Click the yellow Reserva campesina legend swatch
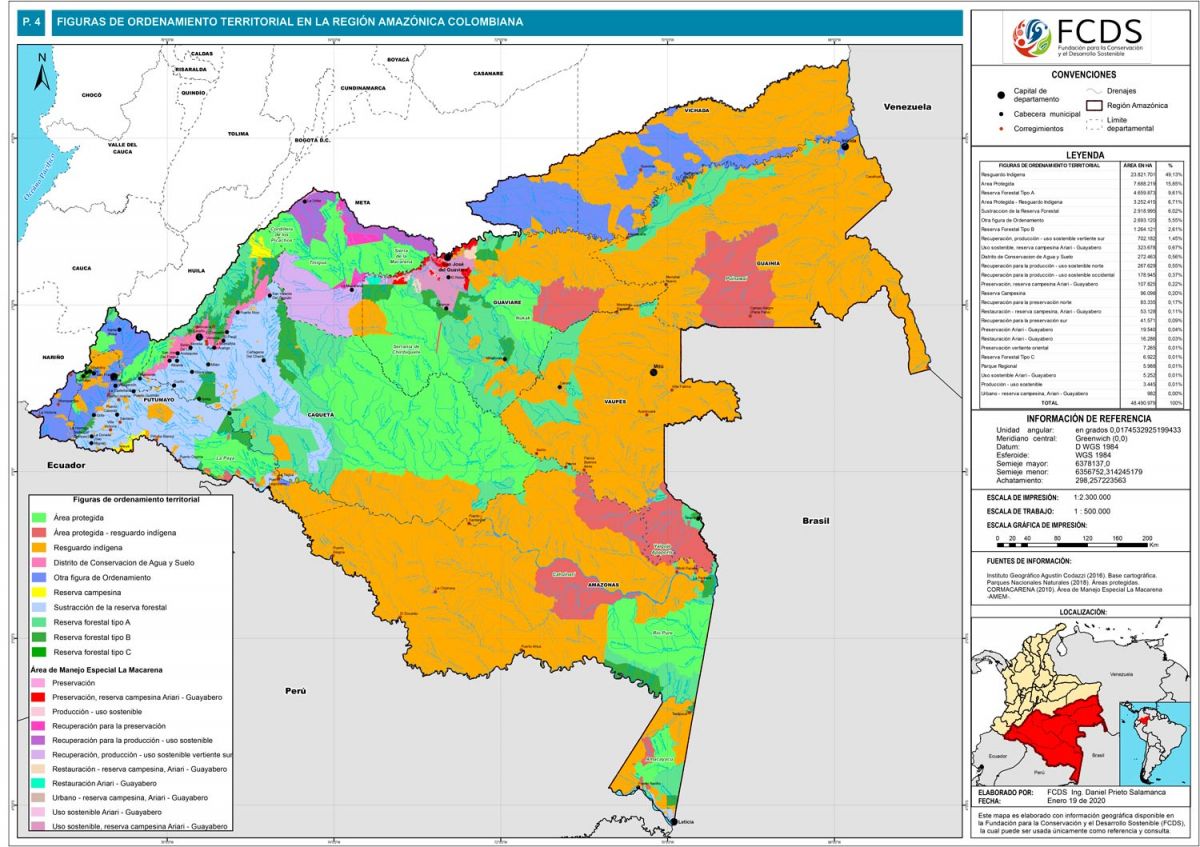Screen dimensions: 1200x847 [39, 592]
